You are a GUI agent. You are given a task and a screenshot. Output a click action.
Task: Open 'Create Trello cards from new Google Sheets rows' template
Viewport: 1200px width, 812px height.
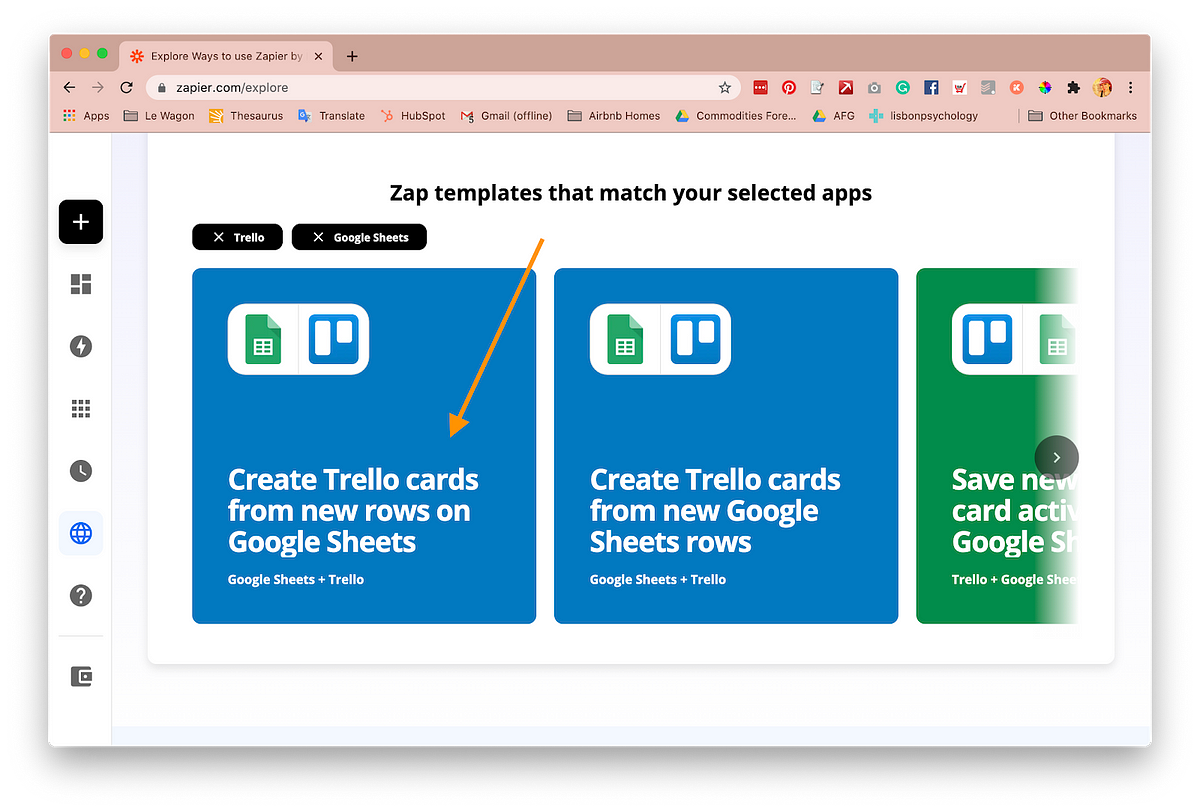726,446
